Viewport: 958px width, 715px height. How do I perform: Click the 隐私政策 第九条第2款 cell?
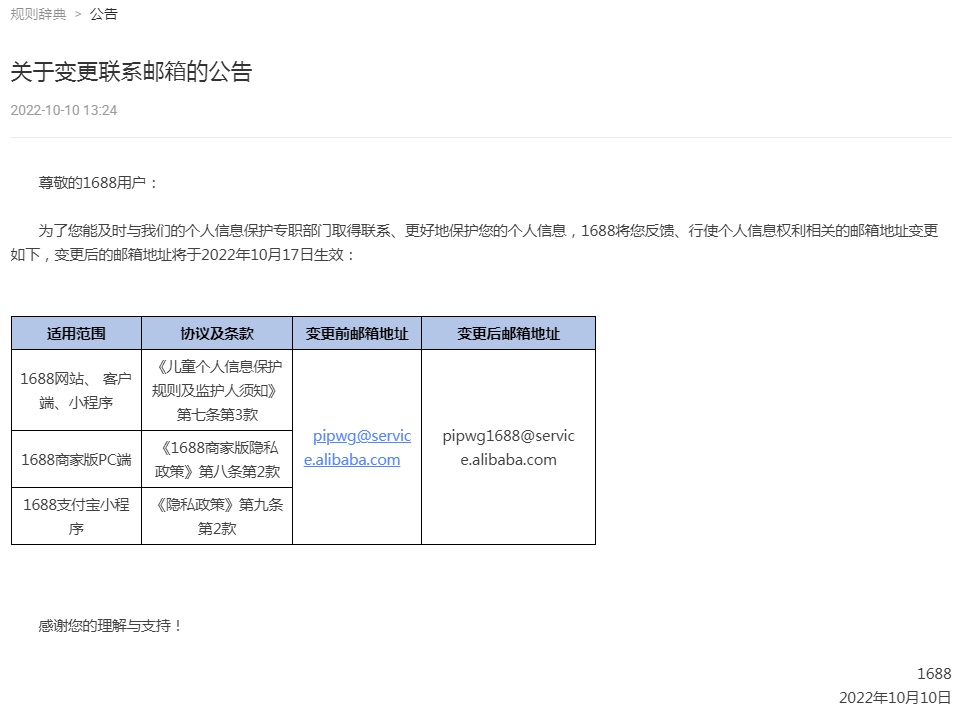(x=217, y=516)
